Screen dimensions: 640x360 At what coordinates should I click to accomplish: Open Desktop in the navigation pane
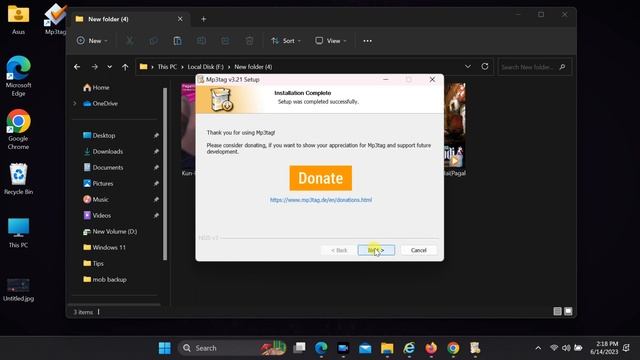[x=99, y=136]
